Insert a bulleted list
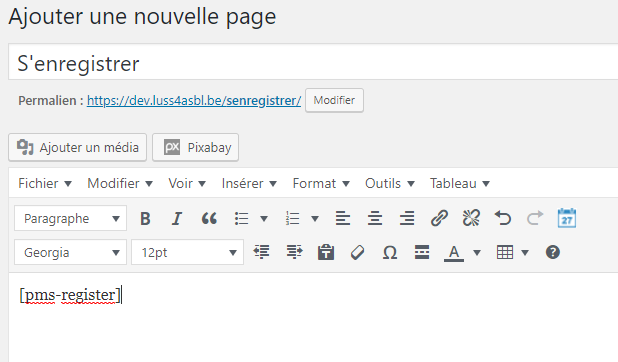This screenshot has height=362, width=618. tap(241, 218)
